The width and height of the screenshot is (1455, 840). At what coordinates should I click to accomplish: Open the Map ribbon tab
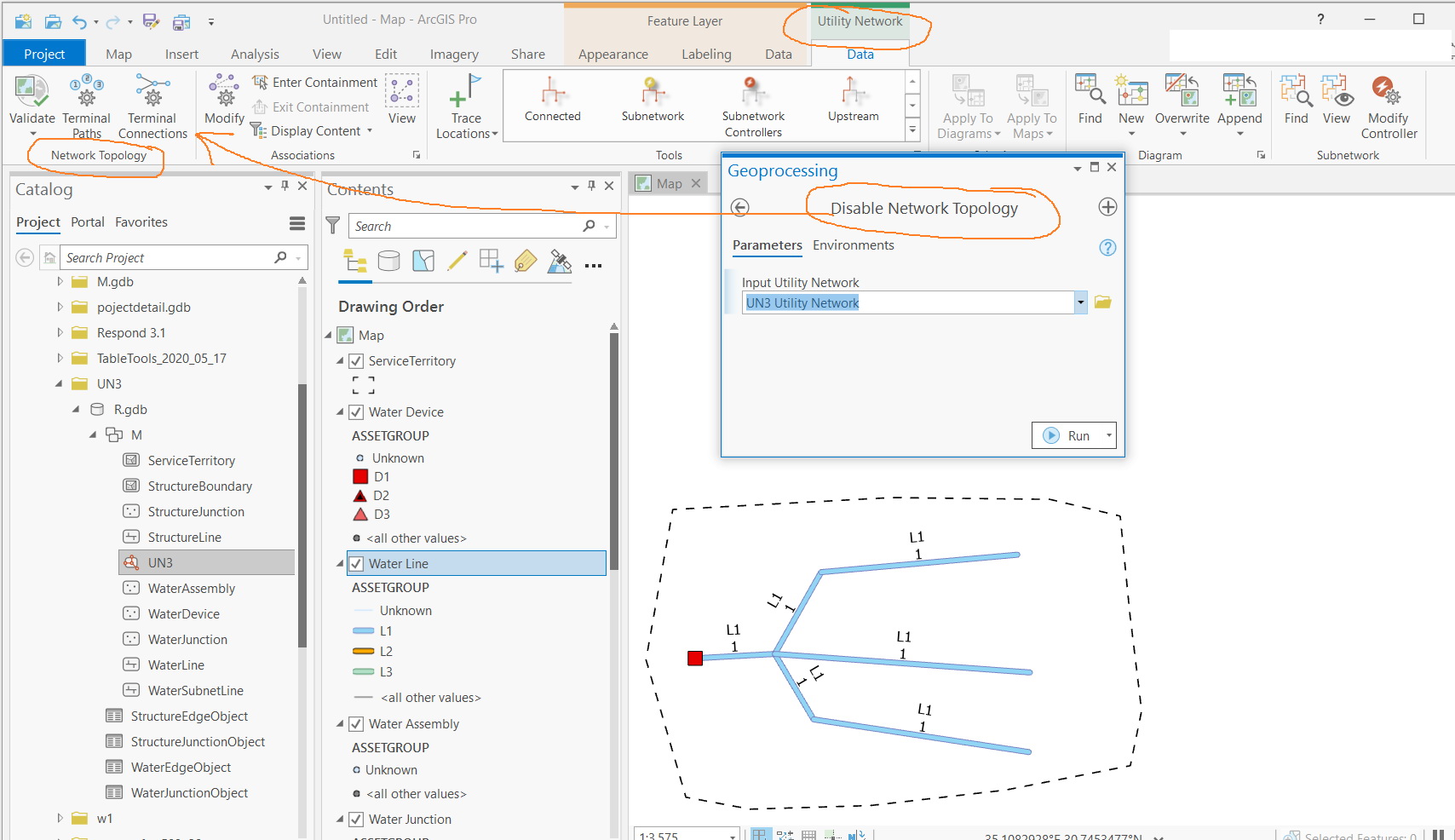tap(118, 54)
